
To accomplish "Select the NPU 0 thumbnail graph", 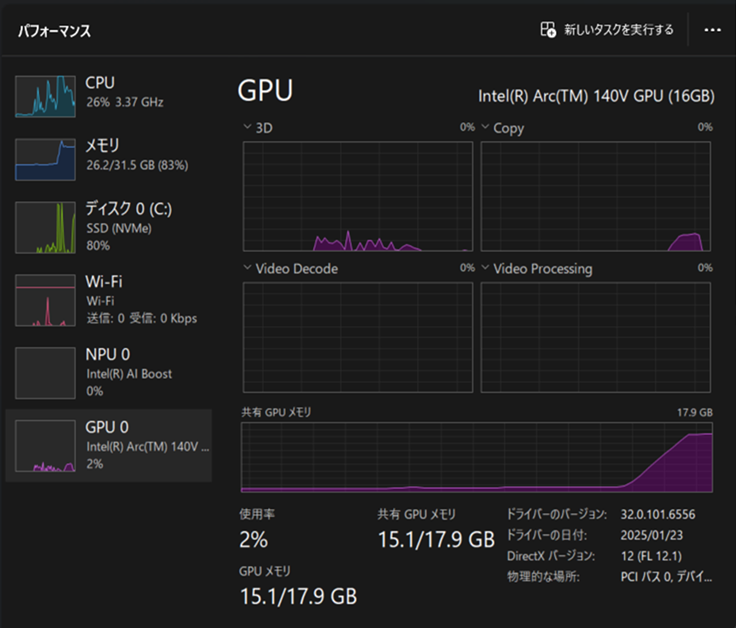I will [45, 373].
